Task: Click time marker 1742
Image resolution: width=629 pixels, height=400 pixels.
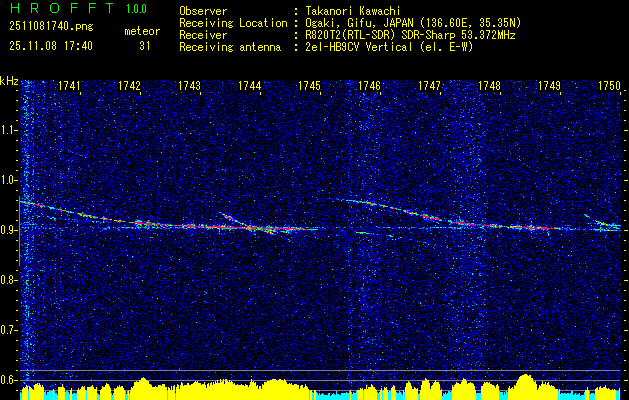Action: [129, 86]
